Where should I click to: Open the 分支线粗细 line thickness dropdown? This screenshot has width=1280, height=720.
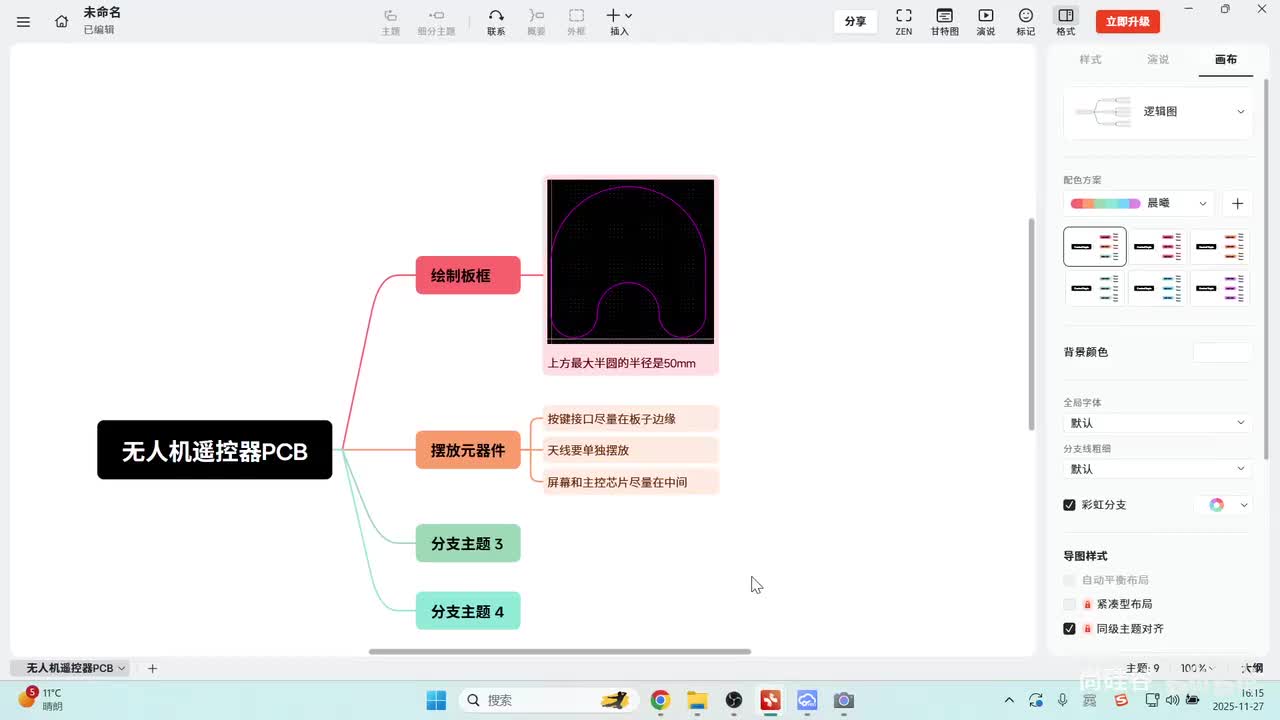click(x=1158, y=469)
